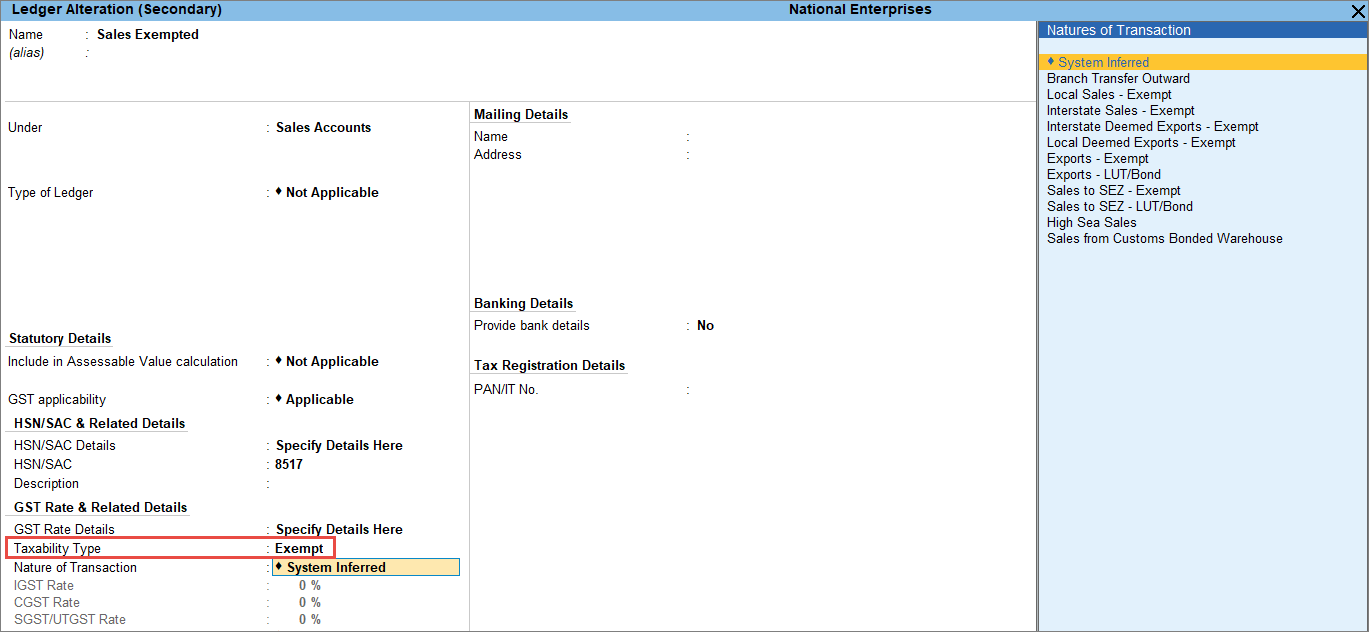Click the Mailing Details heading

[521, 114]
